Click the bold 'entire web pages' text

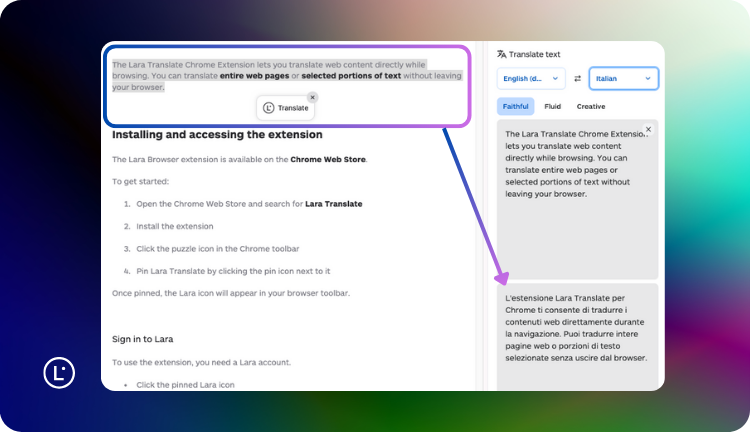254,76
